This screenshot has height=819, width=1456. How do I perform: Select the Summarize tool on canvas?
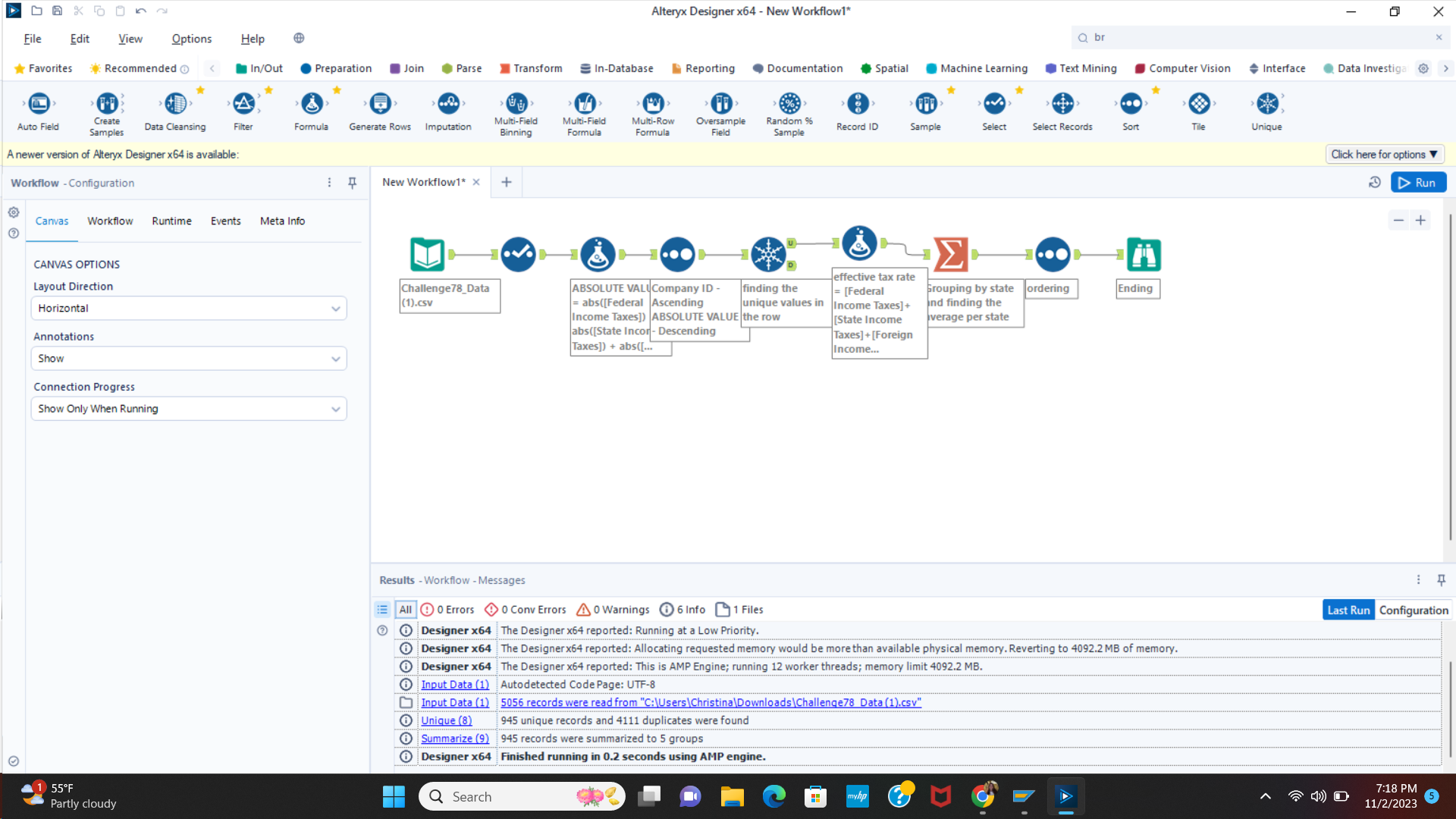[950, 255]
